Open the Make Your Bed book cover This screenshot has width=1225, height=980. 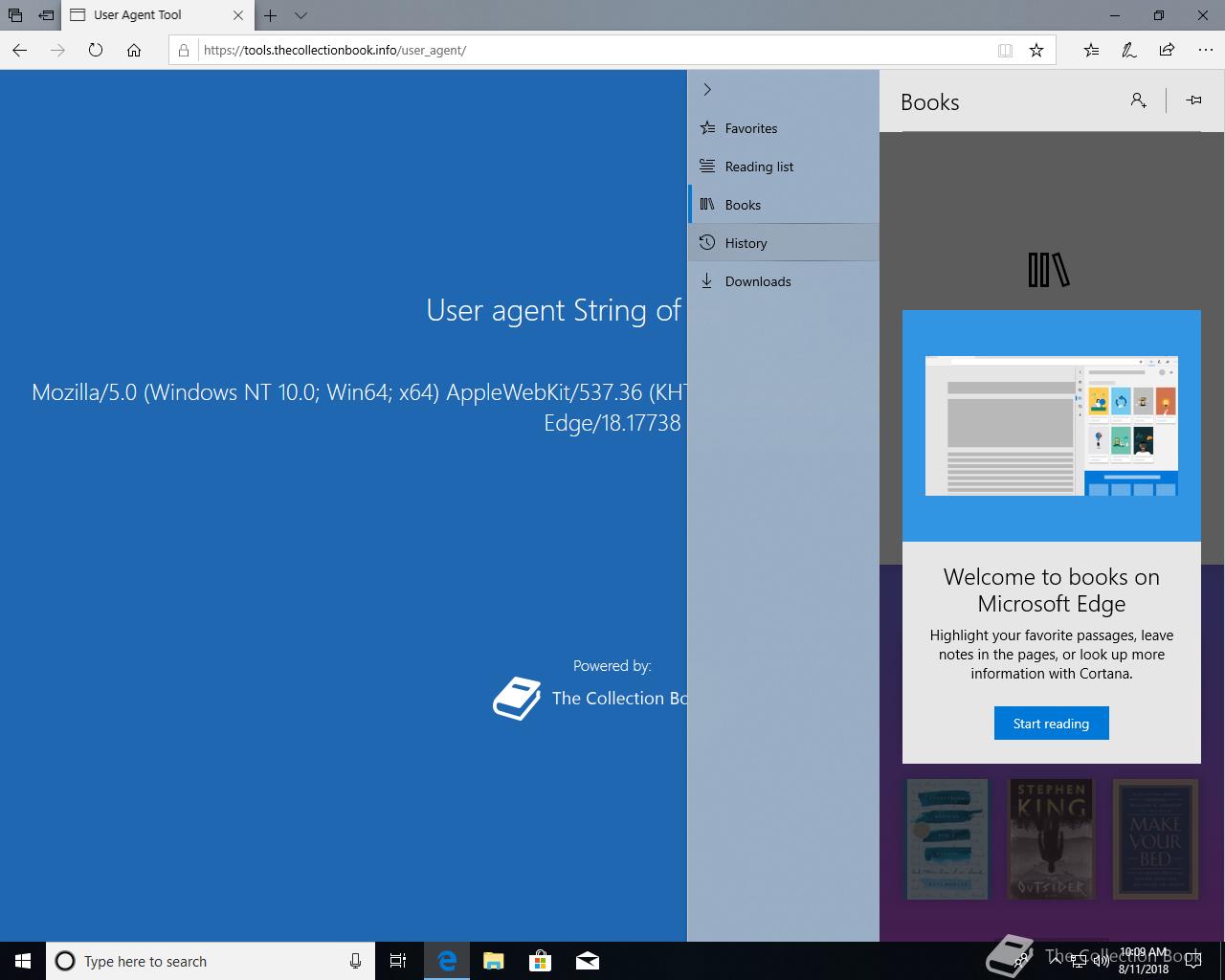point(1155,838)
